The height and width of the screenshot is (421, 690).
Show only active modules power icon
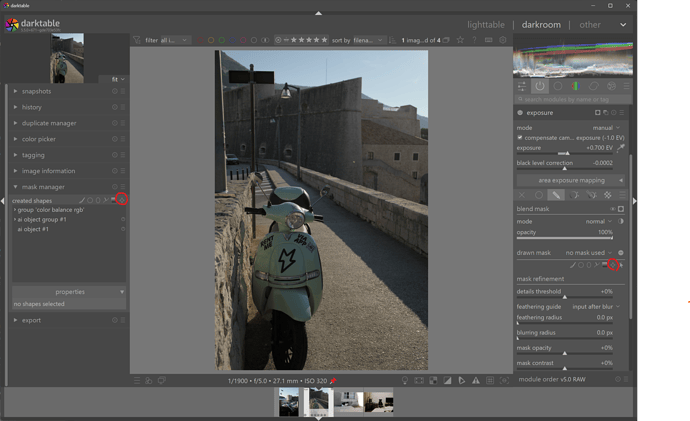click(x=540, y=87)
